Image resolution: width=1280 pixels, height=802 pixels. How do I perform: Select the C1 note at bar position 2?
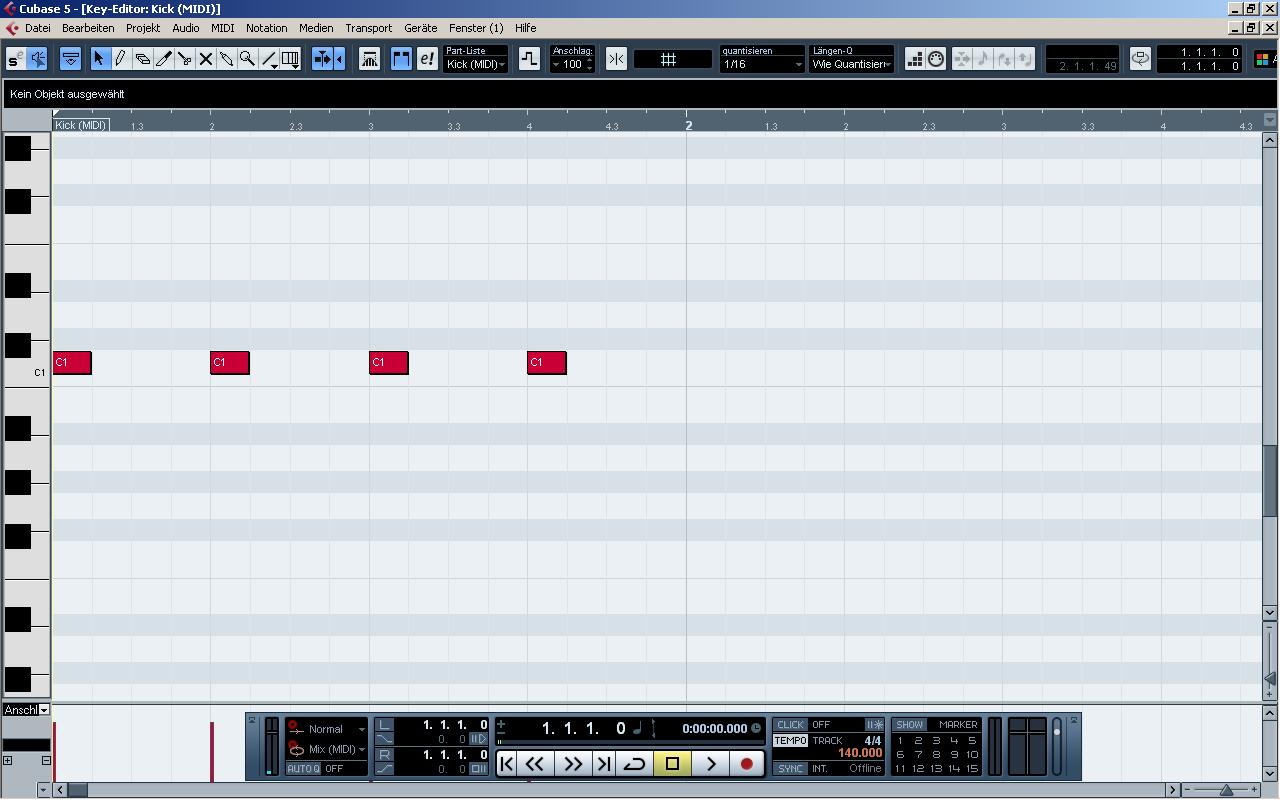tap(230, 362)
